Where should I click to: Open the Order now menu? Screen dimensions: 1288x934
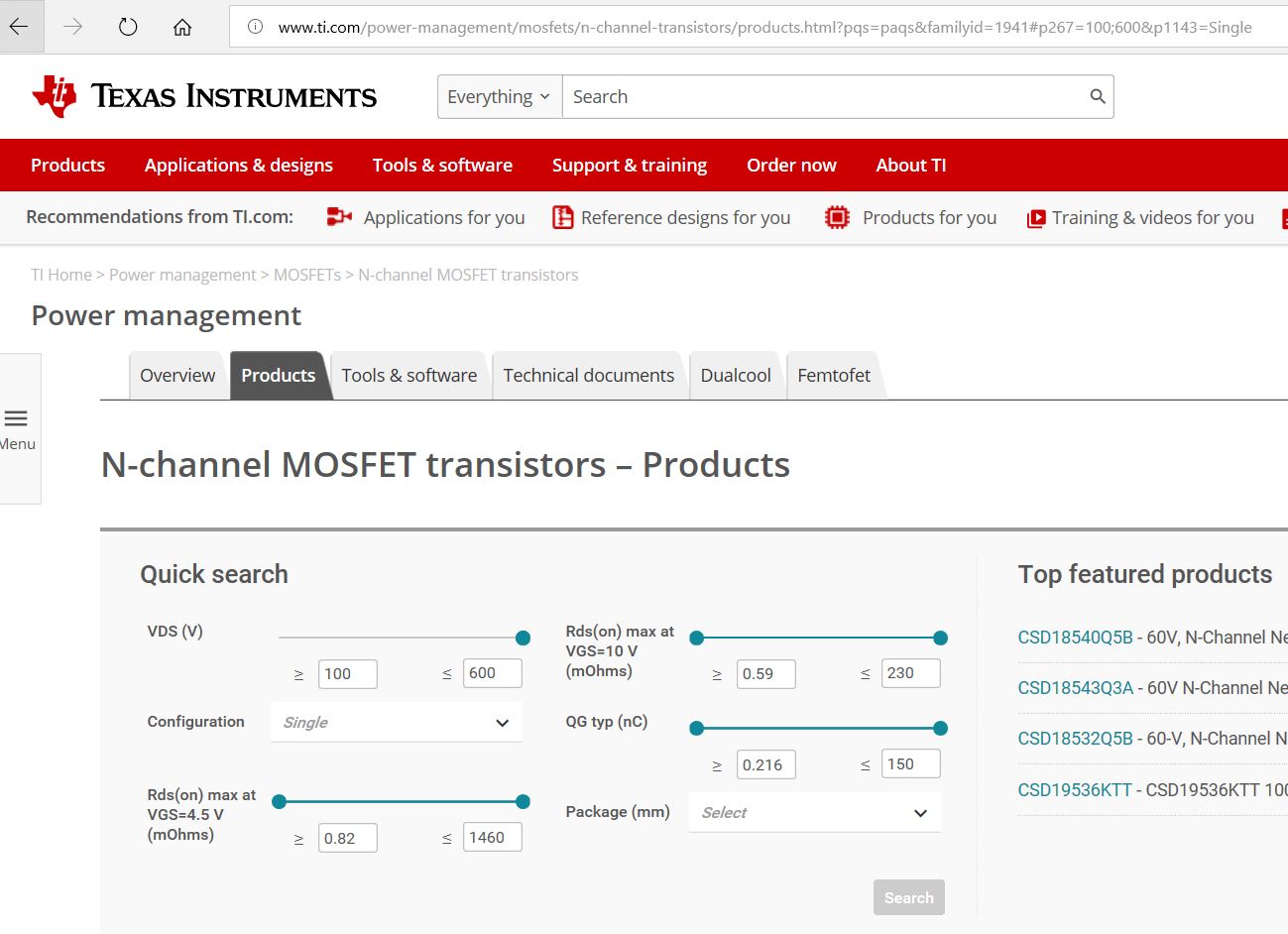tap(791, 165)
